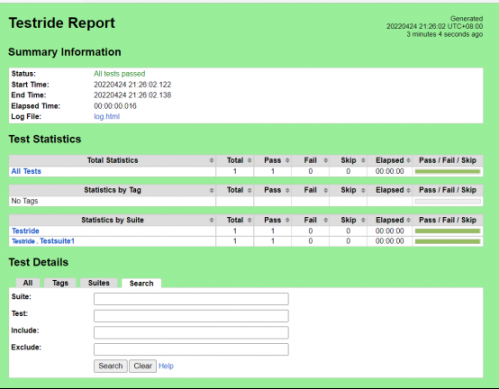
Task: Open the Help link next to Clear
Action: point(166,366)
